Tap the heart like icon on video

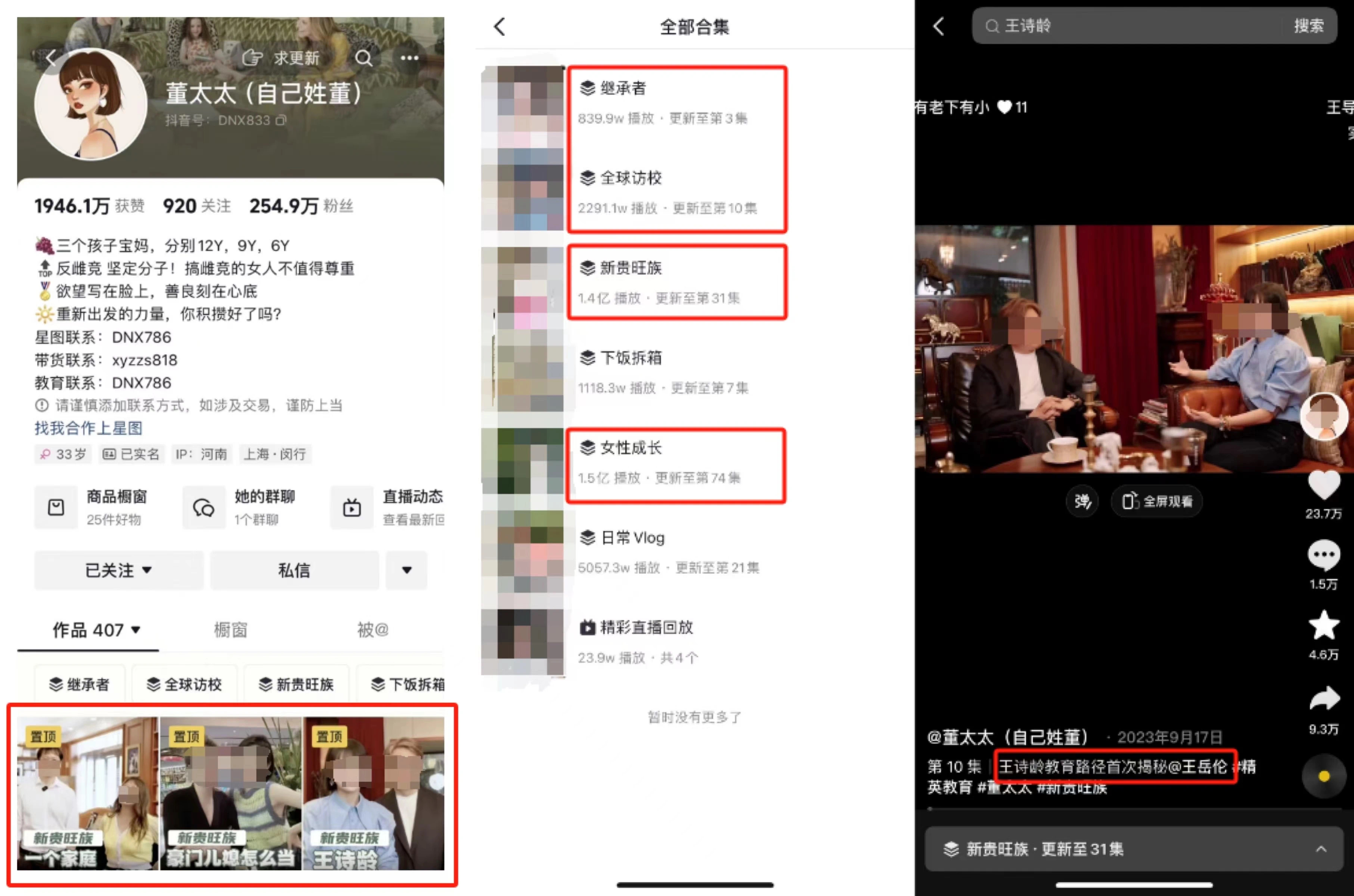coord(1324,486)
